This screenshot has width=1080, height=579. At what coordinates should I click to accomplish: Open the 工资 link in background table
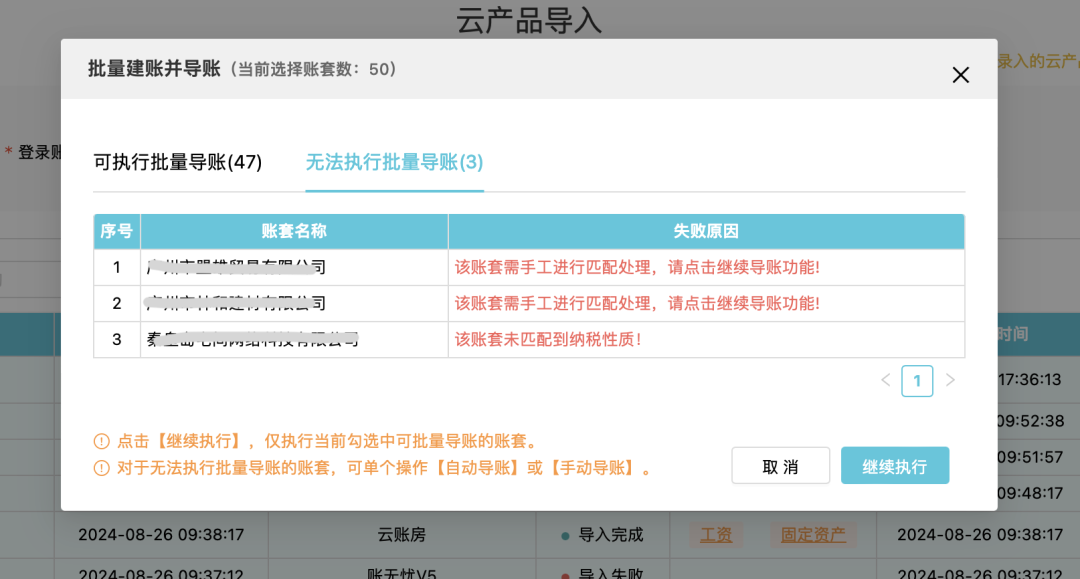[x=716, y=535]
